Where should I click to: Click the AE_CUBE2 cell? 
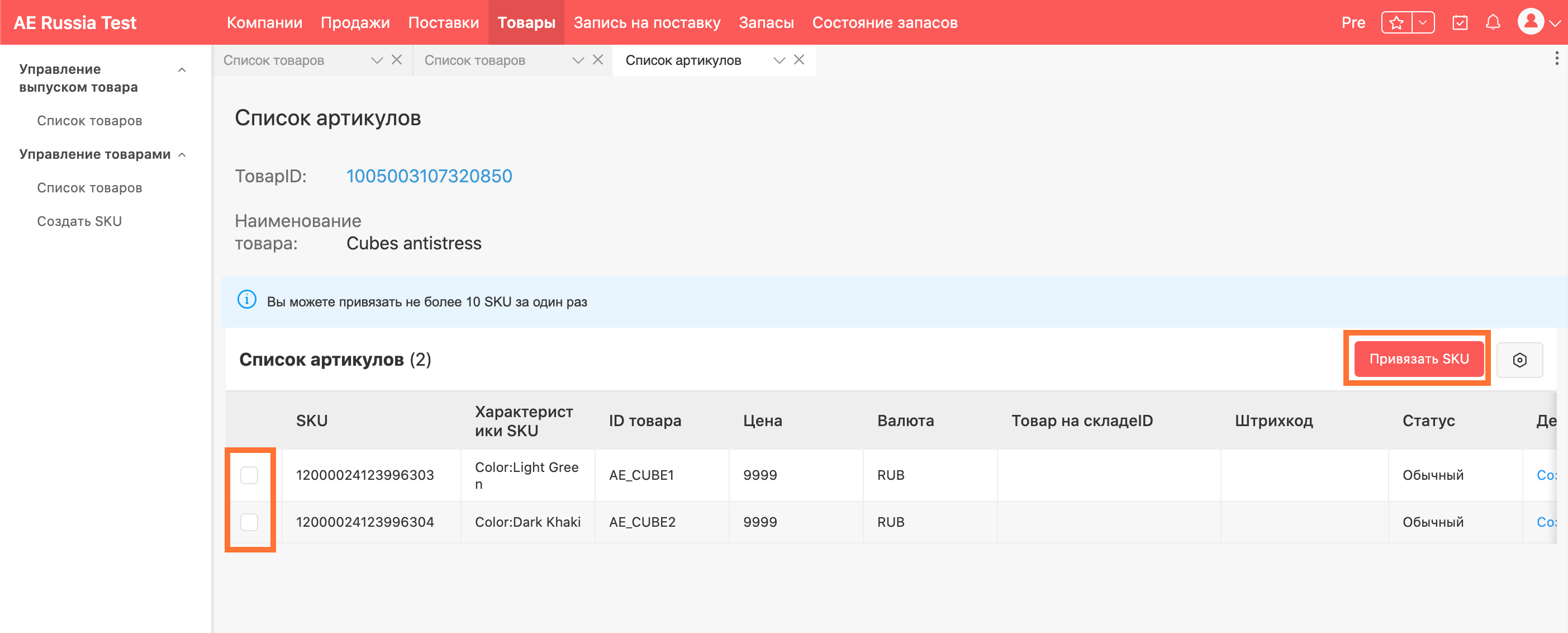[642, 522]
